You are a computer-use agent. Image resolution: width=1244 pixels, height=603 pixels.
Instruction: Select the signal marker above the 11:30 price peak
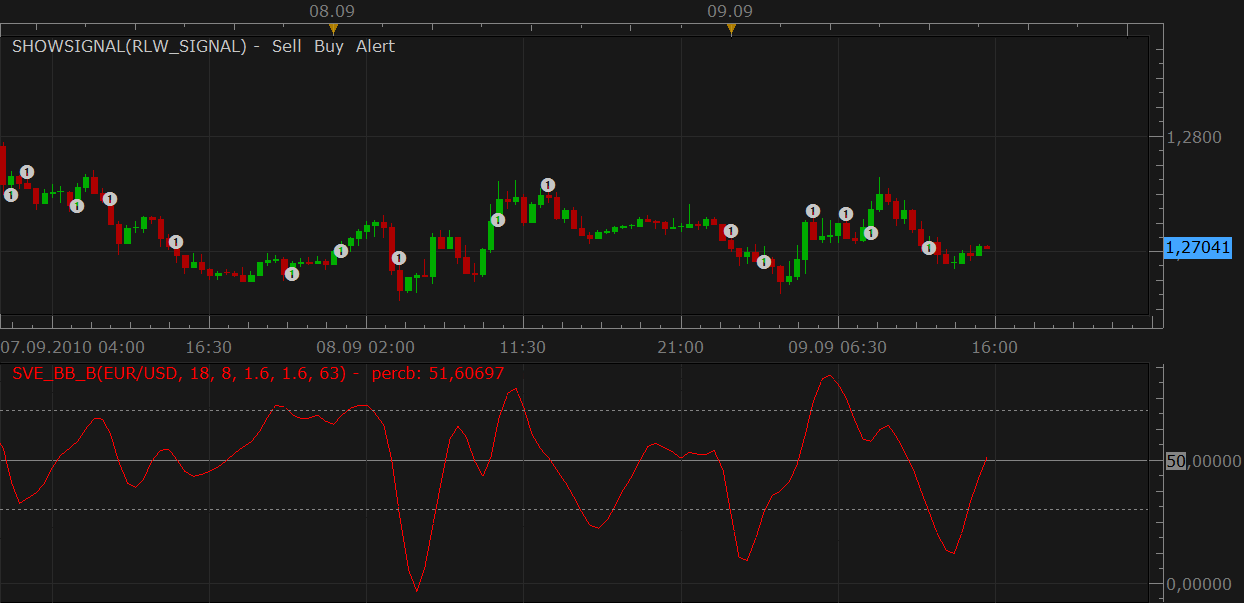[548, 184]
